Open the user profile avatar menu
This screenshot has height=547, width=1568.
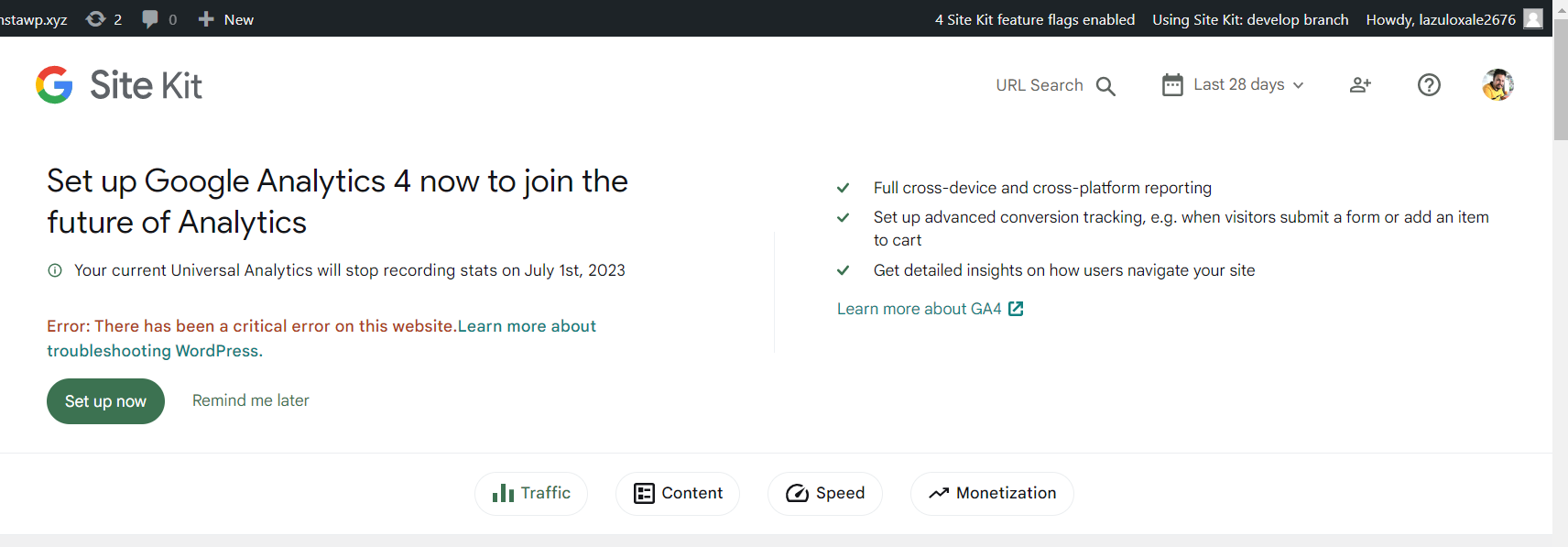[1497, 84]
